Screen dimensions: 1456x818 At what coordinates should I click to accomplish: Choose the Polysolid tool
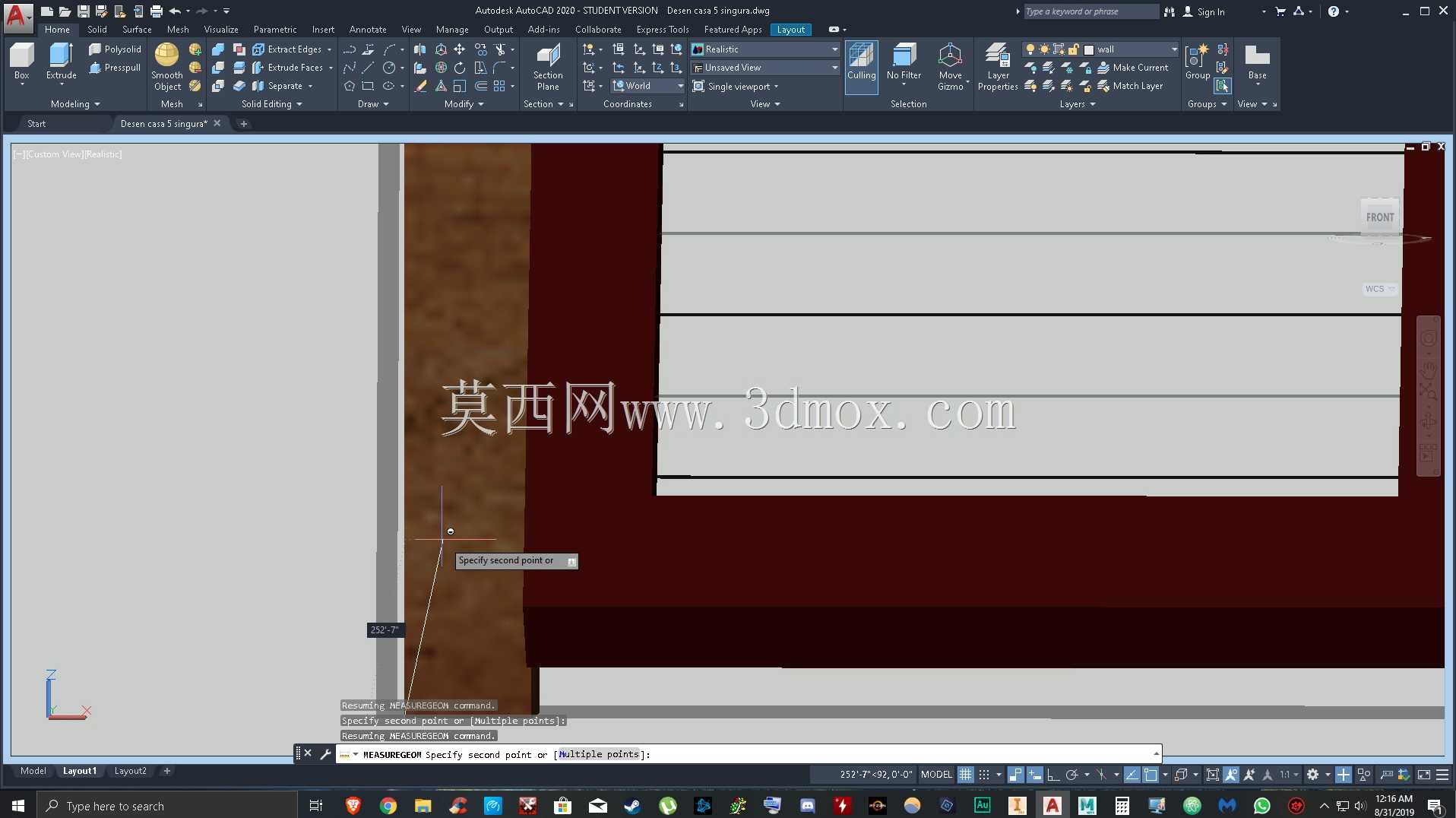(115, 49)
